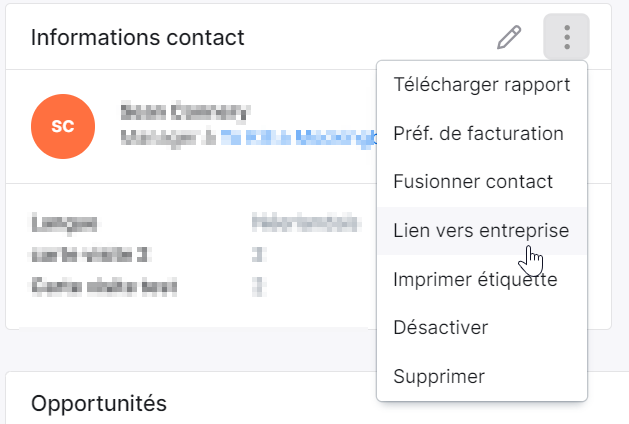Click the Informations contact heading
Viewport: 629px width, 424px height.
138,38
